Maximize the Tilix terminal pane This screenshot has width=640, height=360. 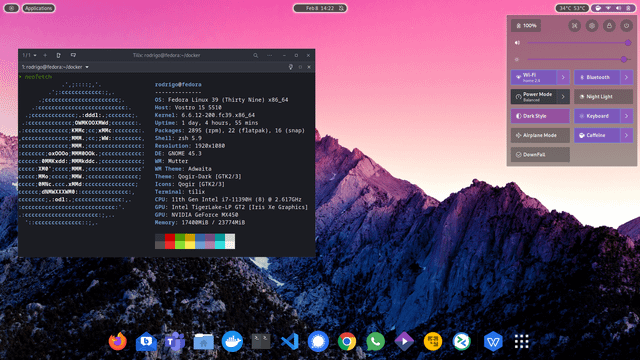pyautogui.click(x=300, y=67)
